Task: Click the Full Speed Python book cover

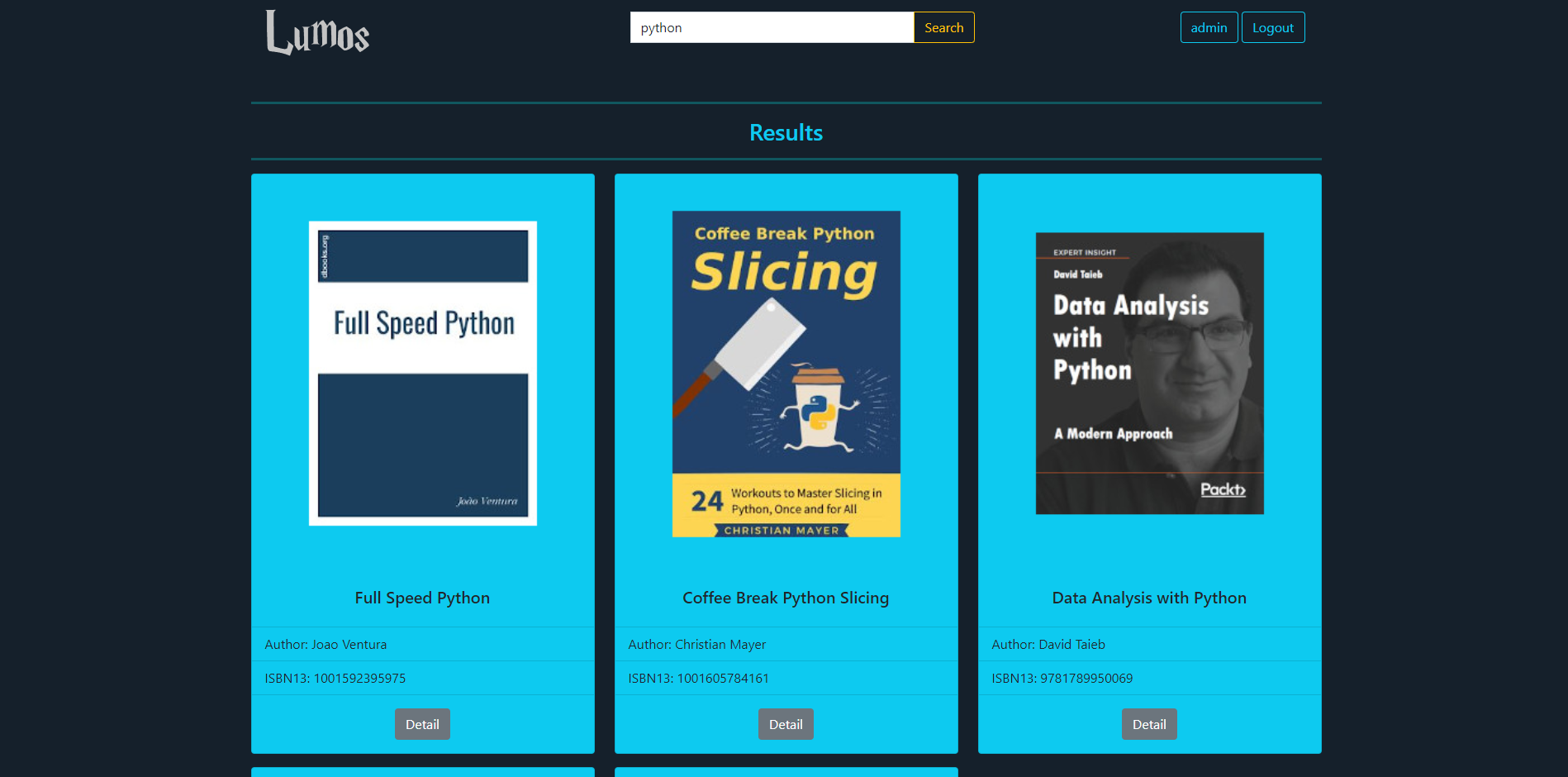Action: pos(422,372)
